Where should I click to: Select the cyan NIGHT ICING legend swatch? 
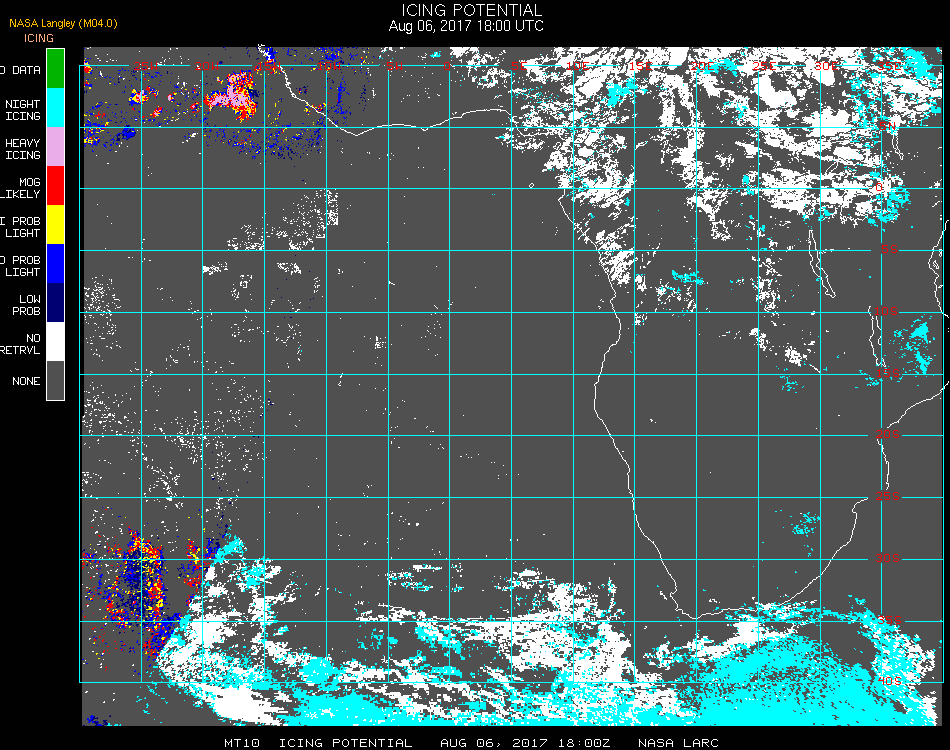coord(56,107)
